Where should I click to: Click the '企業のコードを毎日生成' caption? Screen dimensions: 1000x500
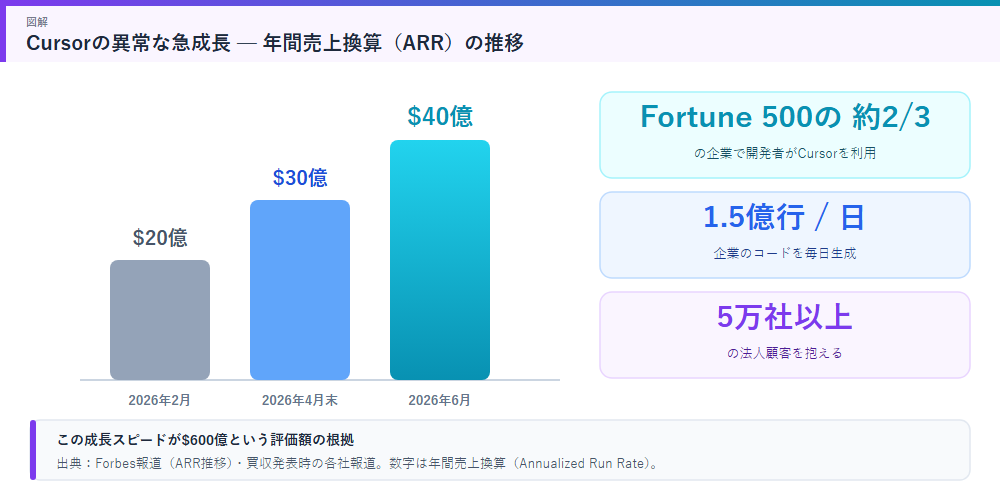(x=785, y=253)
